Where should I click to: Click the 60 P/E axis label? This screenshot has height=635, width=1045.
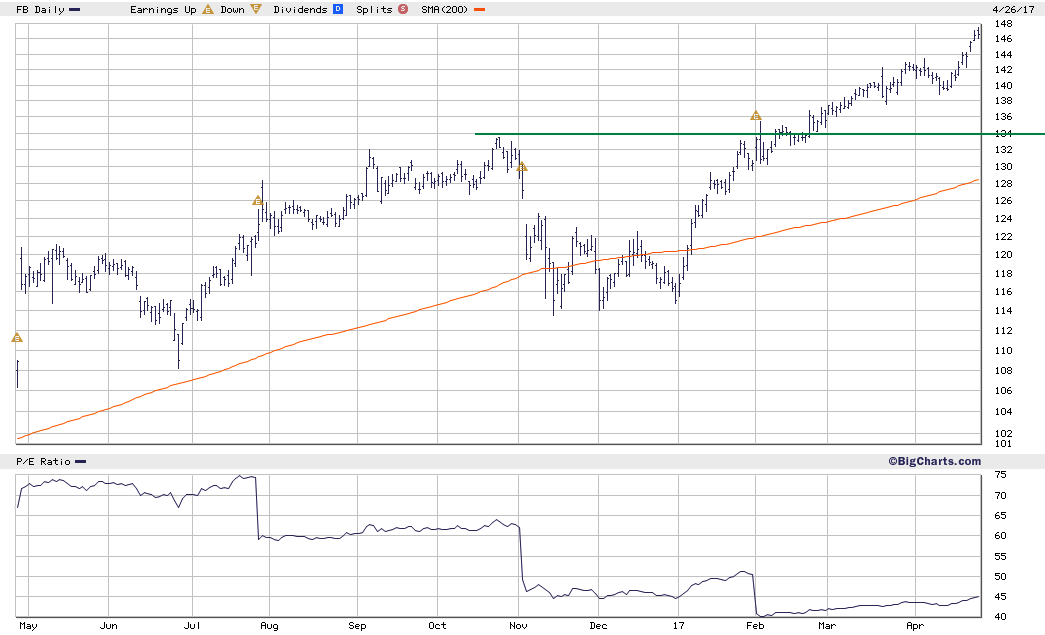pos(1000,536)
